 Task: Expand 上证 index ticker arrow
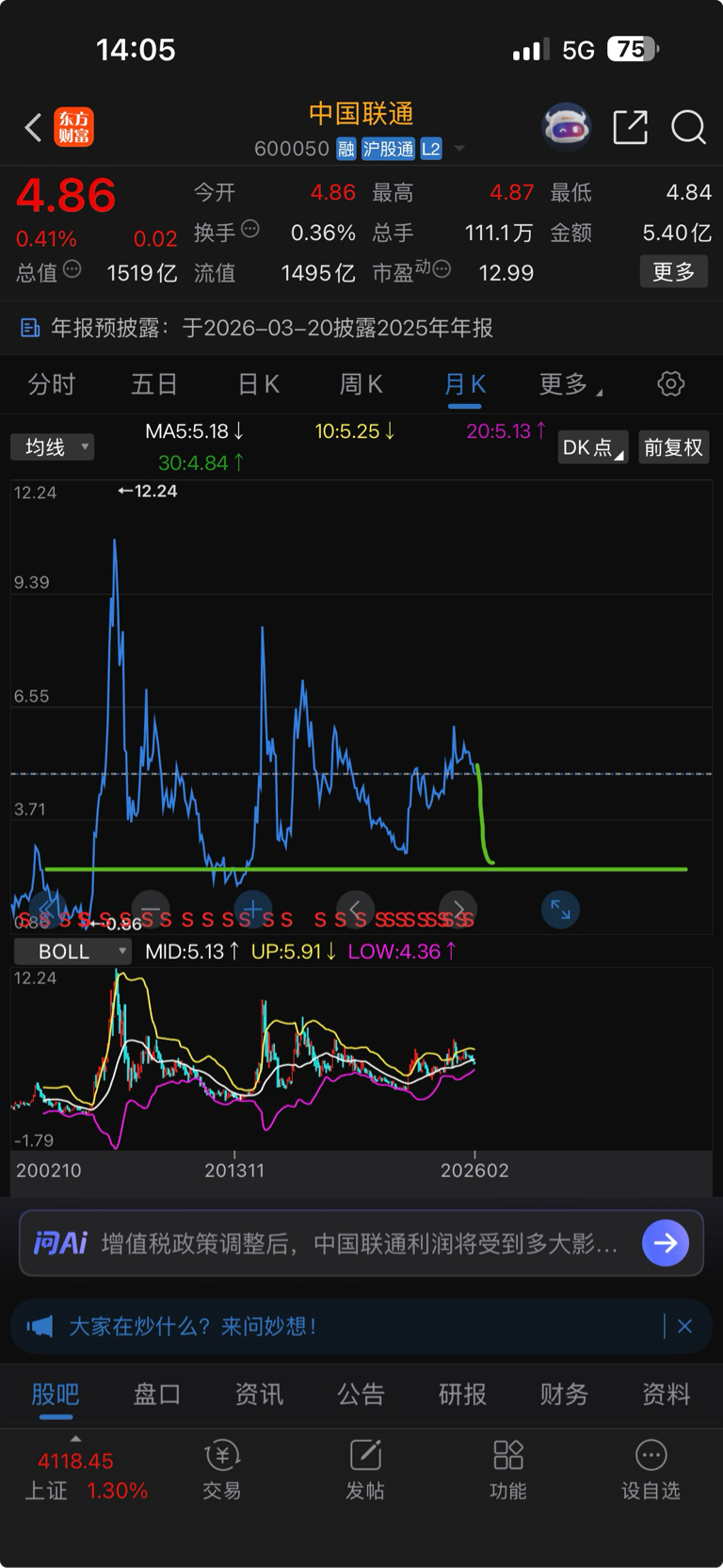tap(75, 1438)
